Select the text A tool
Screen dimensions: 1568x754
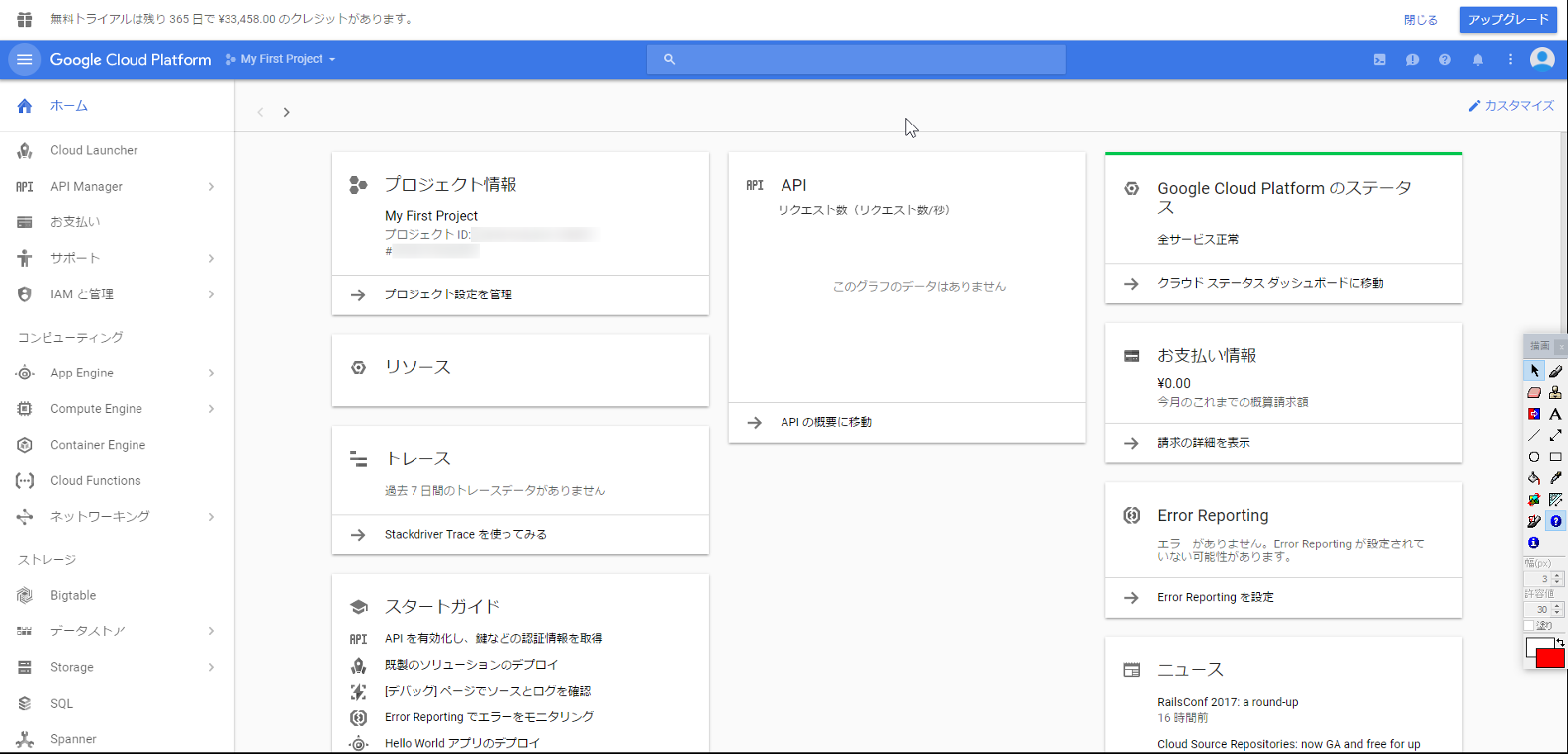click(1556, 414)
